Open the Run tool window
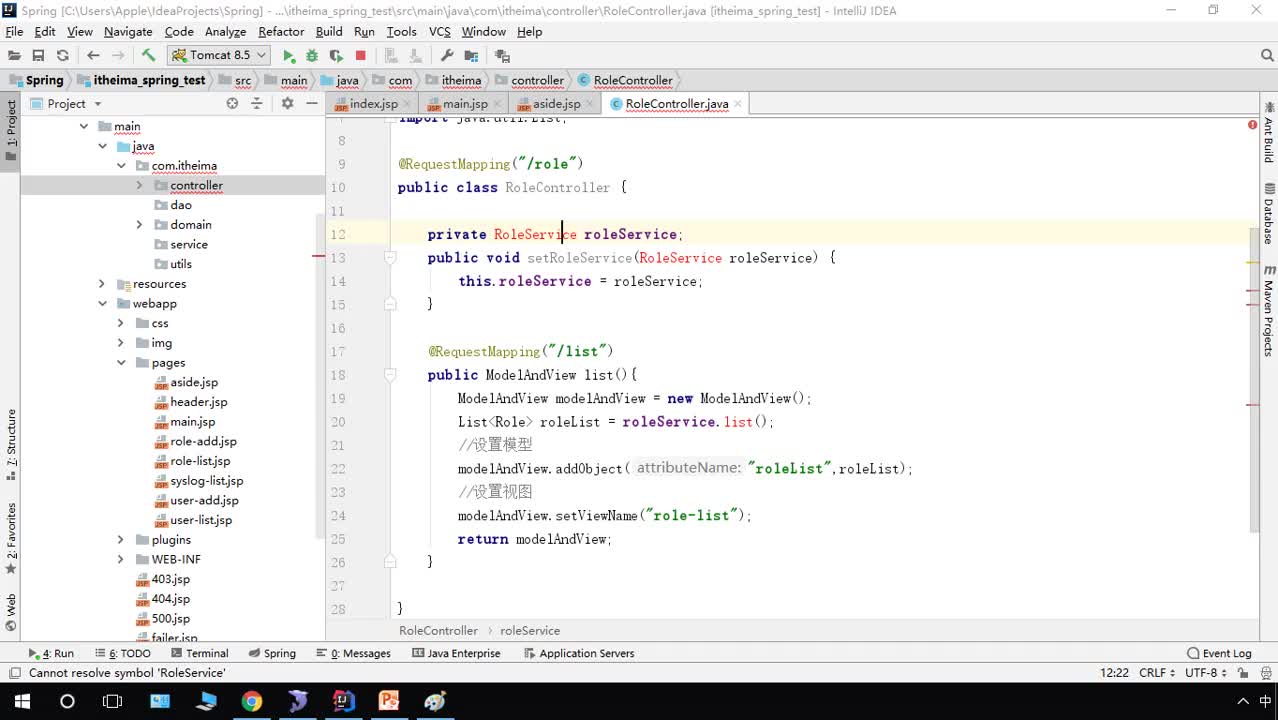This screenshot has height=720, width=1278. pos(52,653)
